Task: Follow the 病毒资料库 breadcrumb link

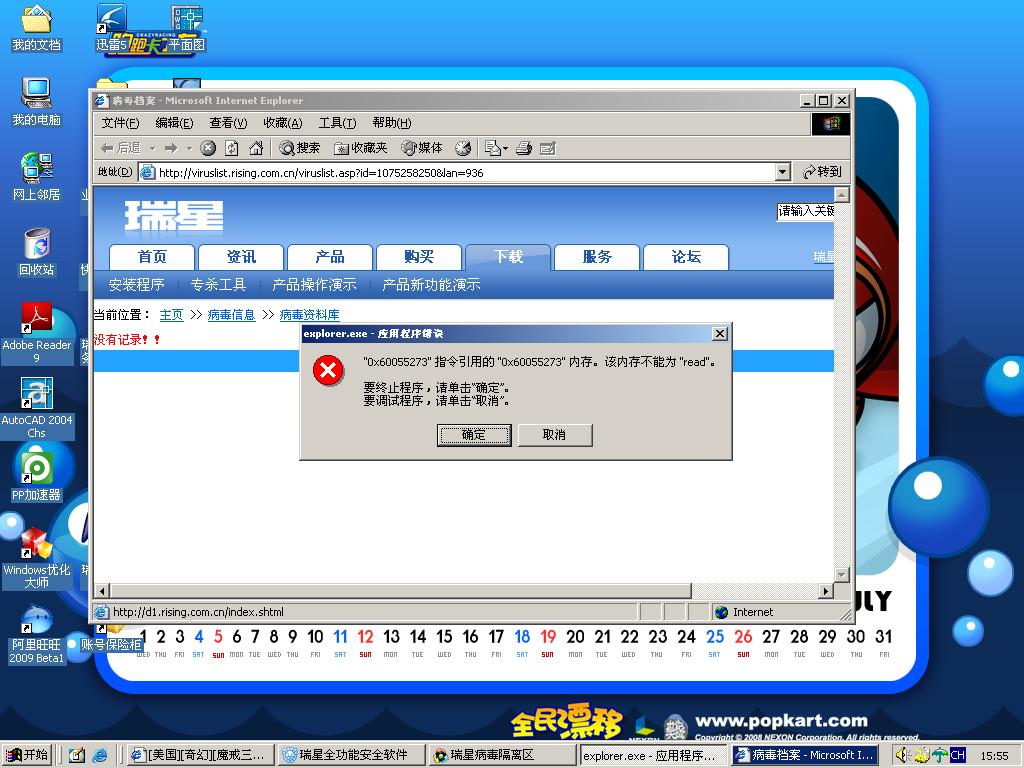Action: 310,315
